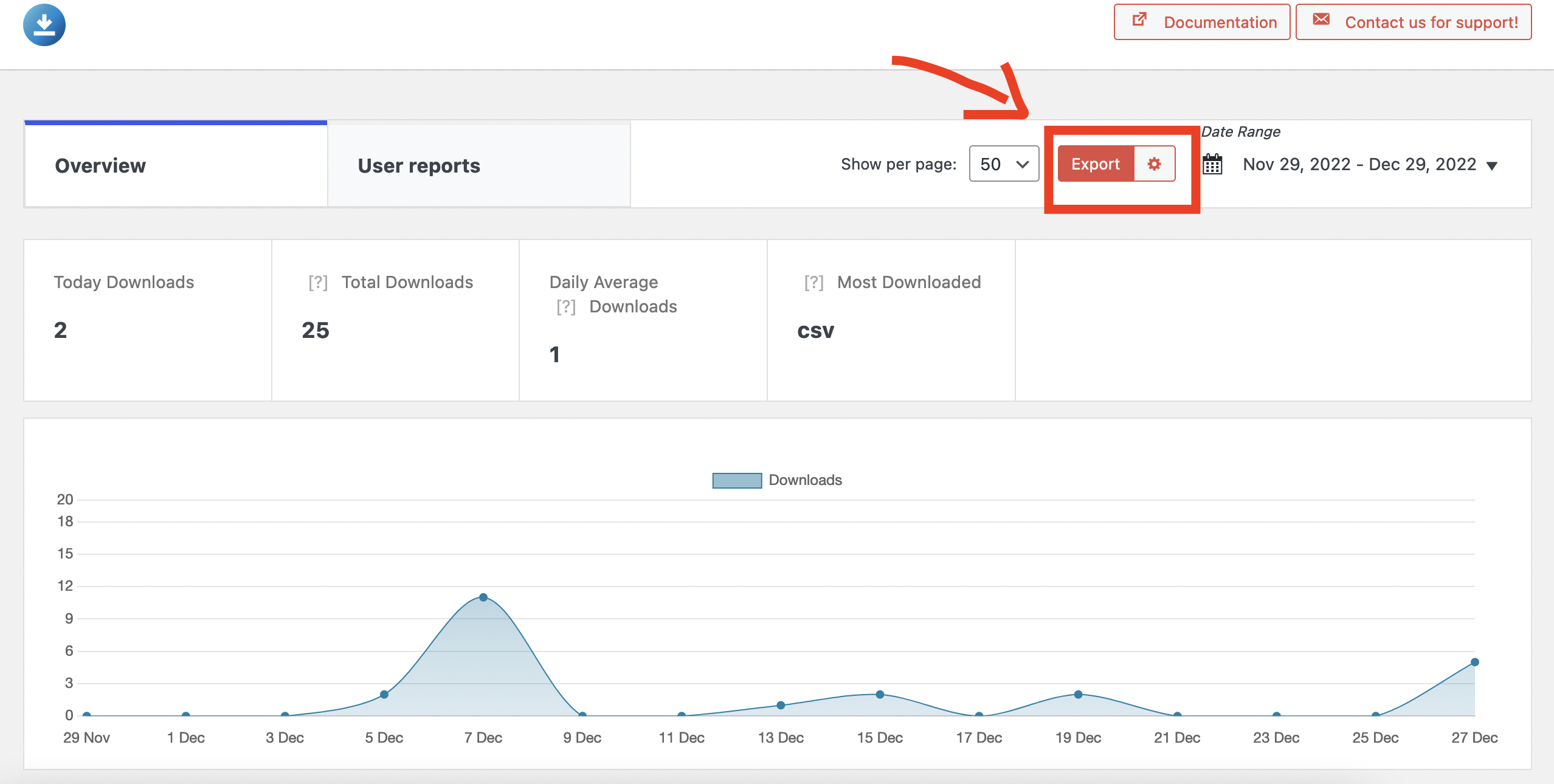Expand the date range picker arrow
Screen dimensions: 1554x784
coord(1491,165)
